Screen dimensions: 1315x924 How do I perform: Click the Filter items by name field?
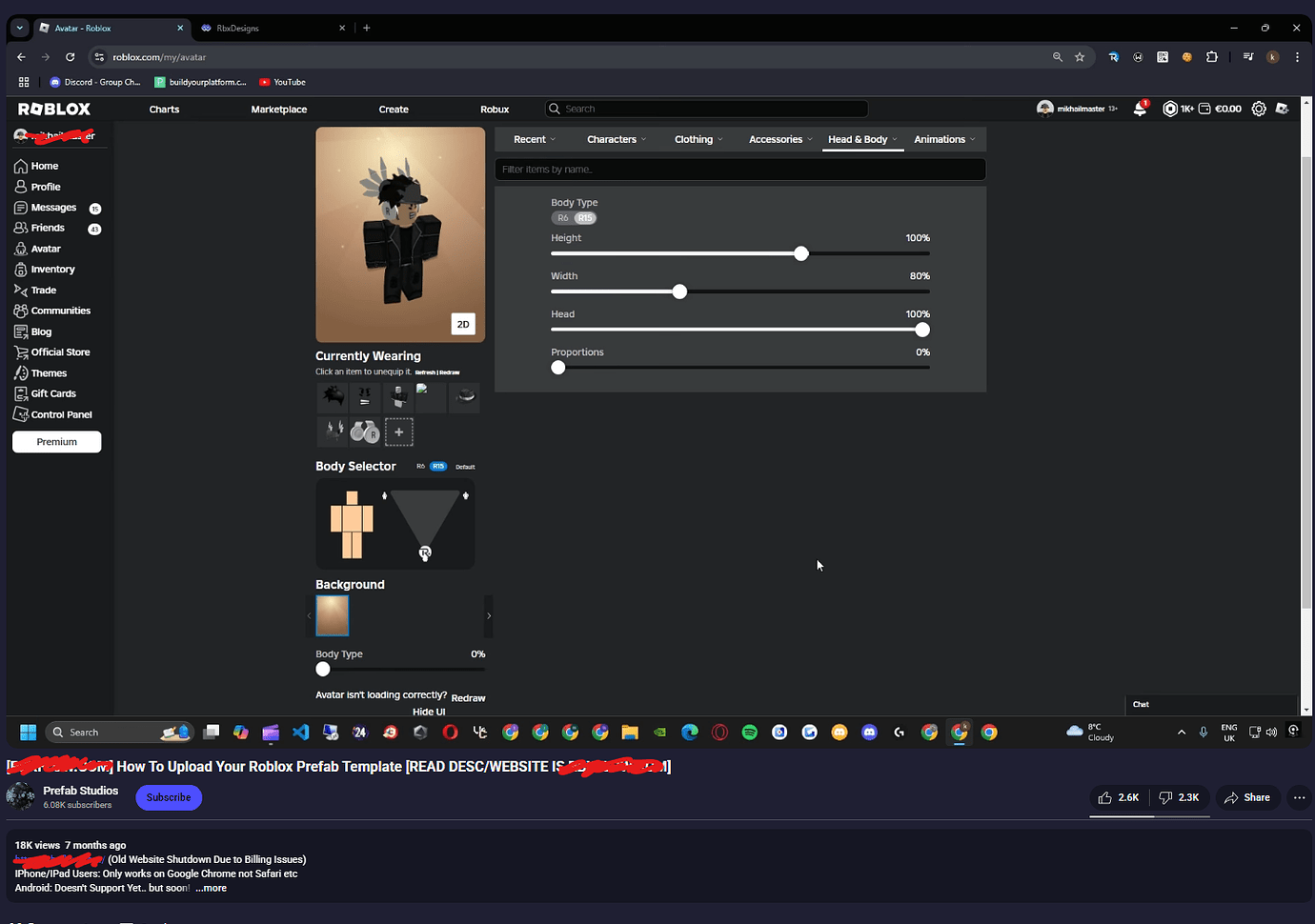740,170
